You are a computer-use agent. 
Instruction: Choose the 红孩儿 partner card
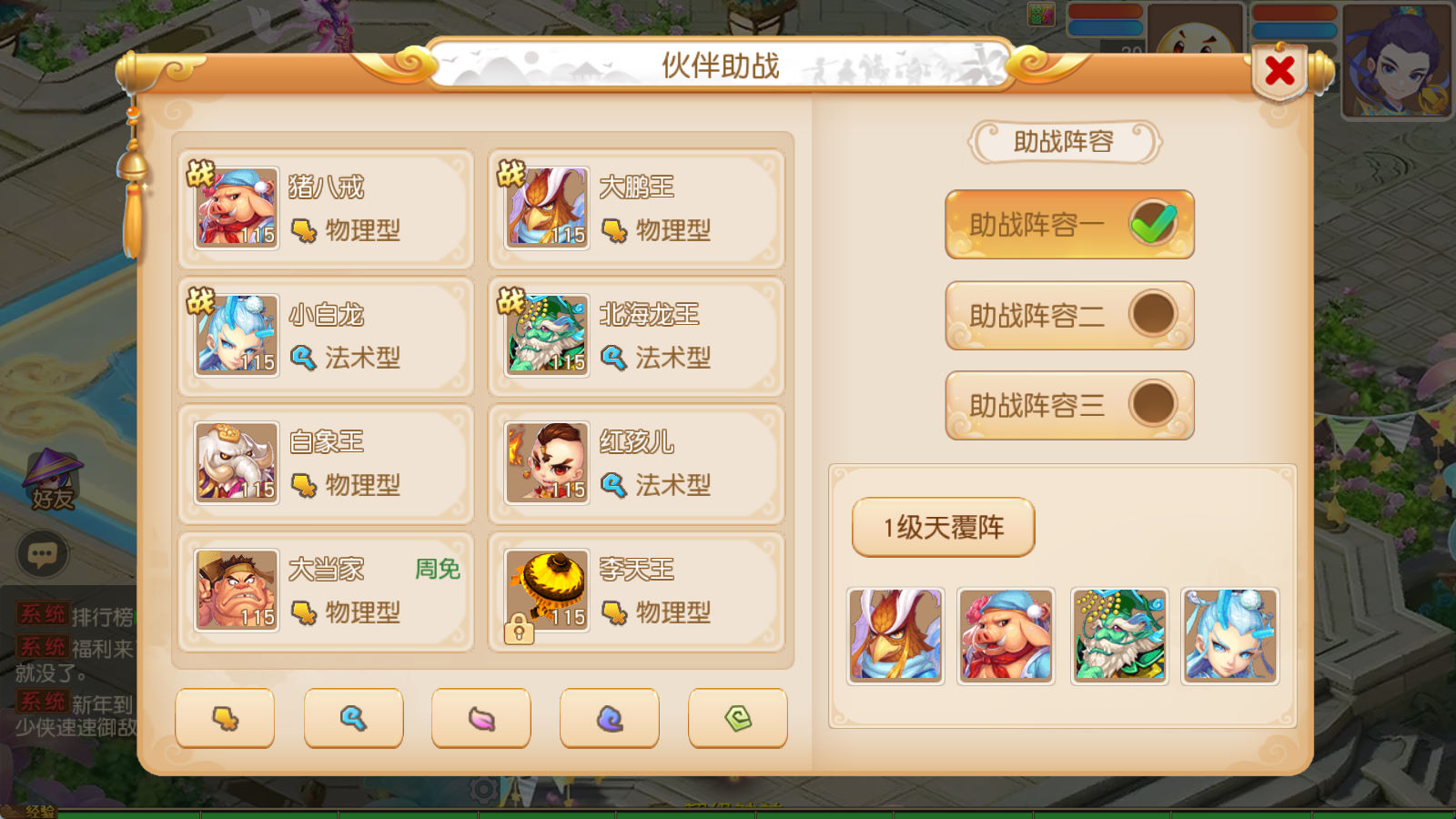[x=637, y=464]
